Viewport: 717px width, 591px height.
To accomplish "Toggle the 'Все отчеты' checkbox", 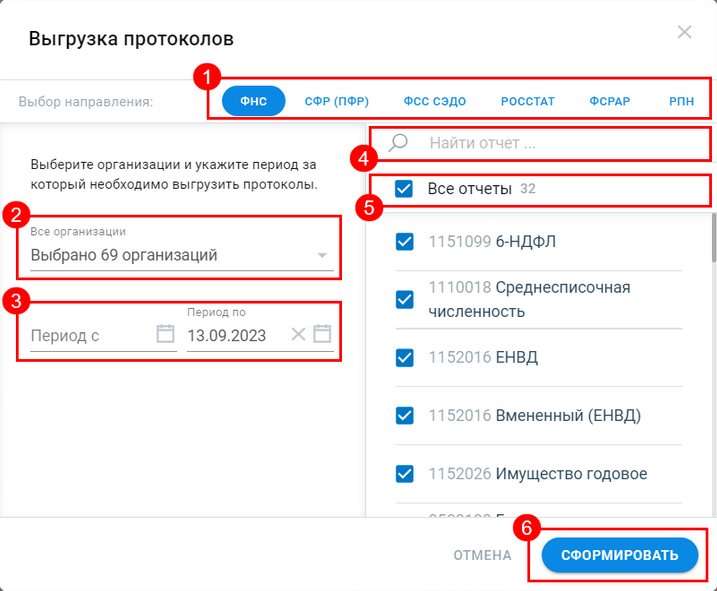I will click(404, 189).
